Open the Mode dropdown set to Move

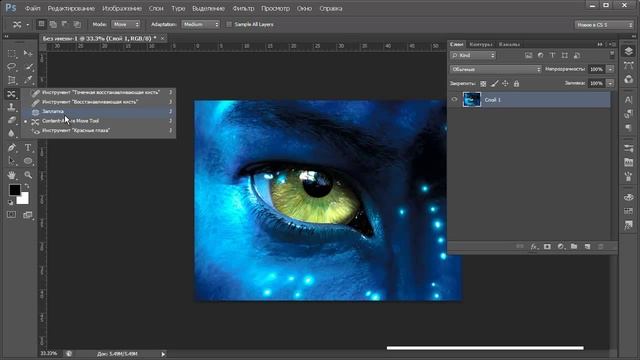pos(125,24)
